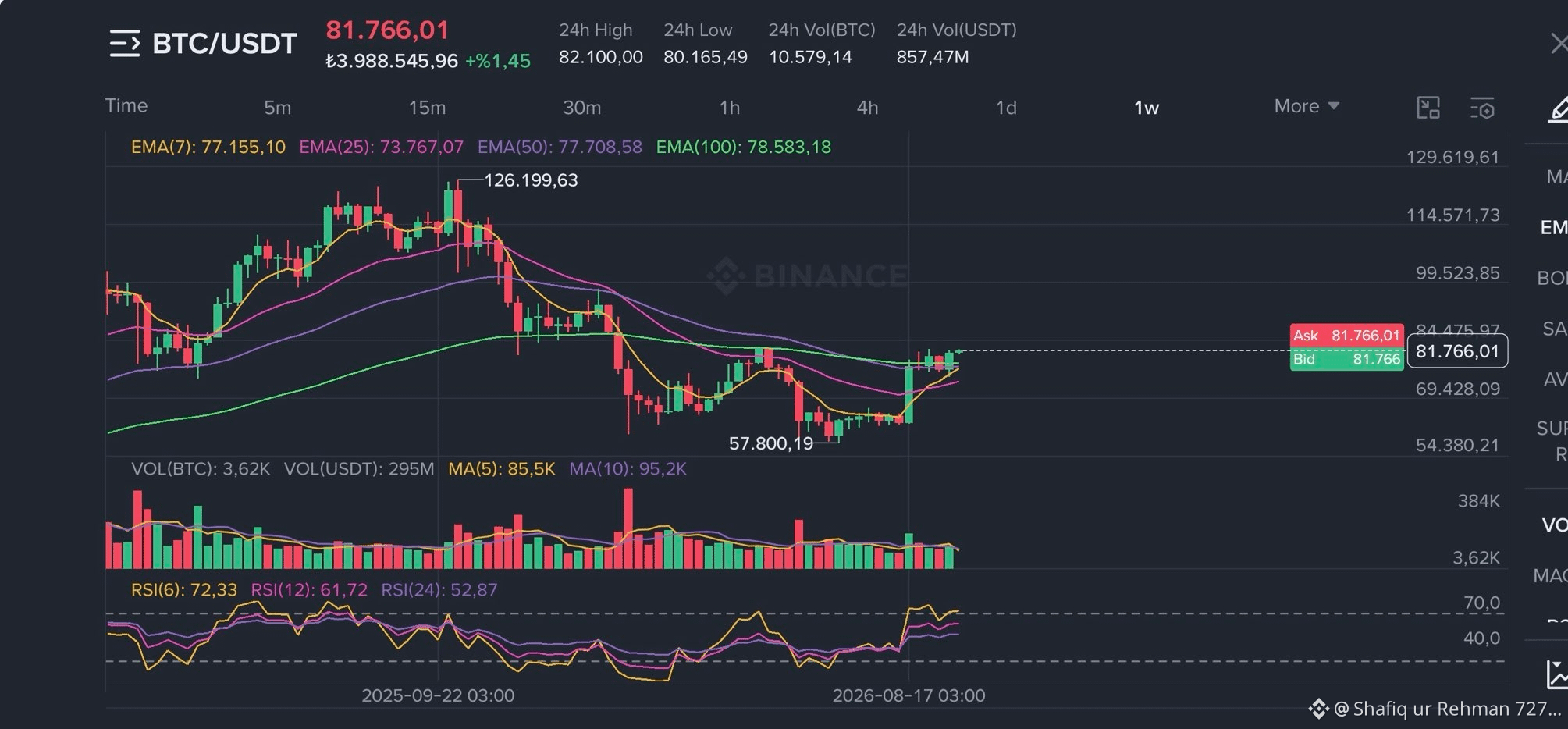1568x729 pixels.
Task: Select the 15m timeframe
Action: point(427,108)
